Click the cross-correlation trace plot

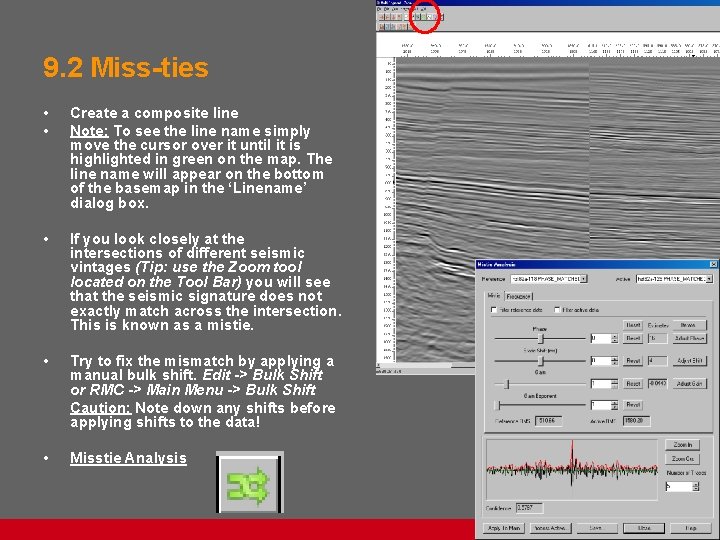coord(572,469)
